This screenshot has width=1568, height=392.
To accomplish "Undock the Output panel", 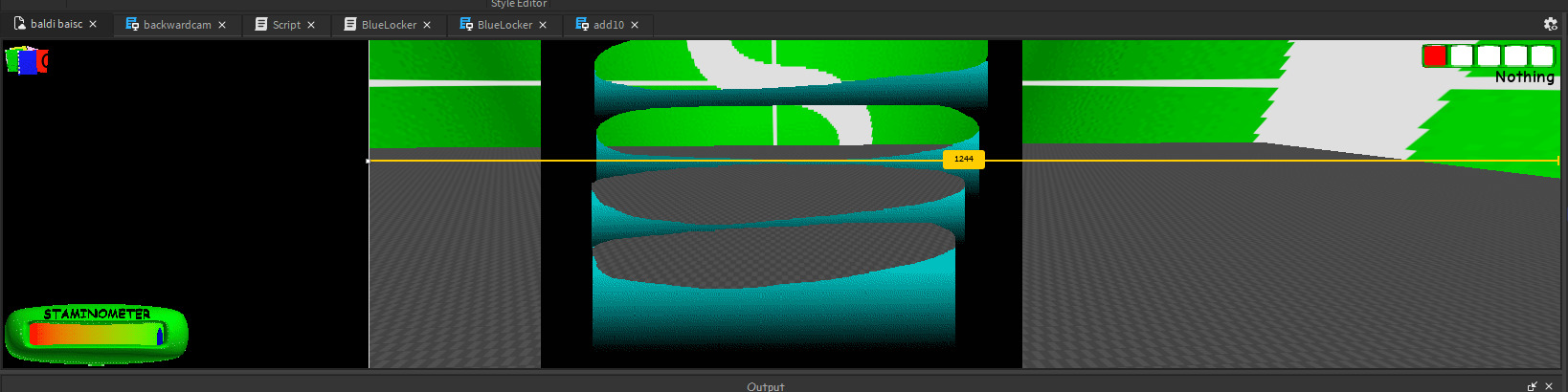I will [x=1533, y=386].
